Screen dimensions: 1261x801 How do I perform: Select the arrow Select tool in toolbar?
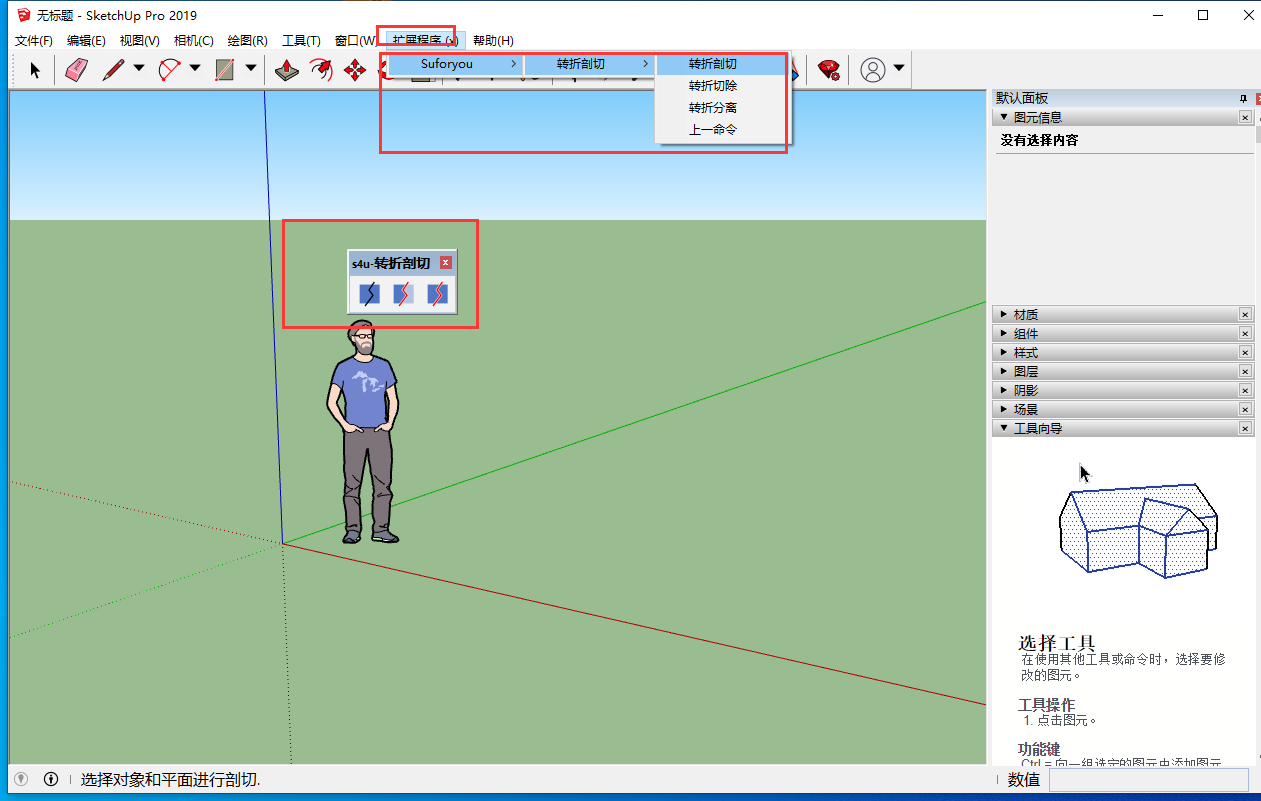[x=35, y=70]
